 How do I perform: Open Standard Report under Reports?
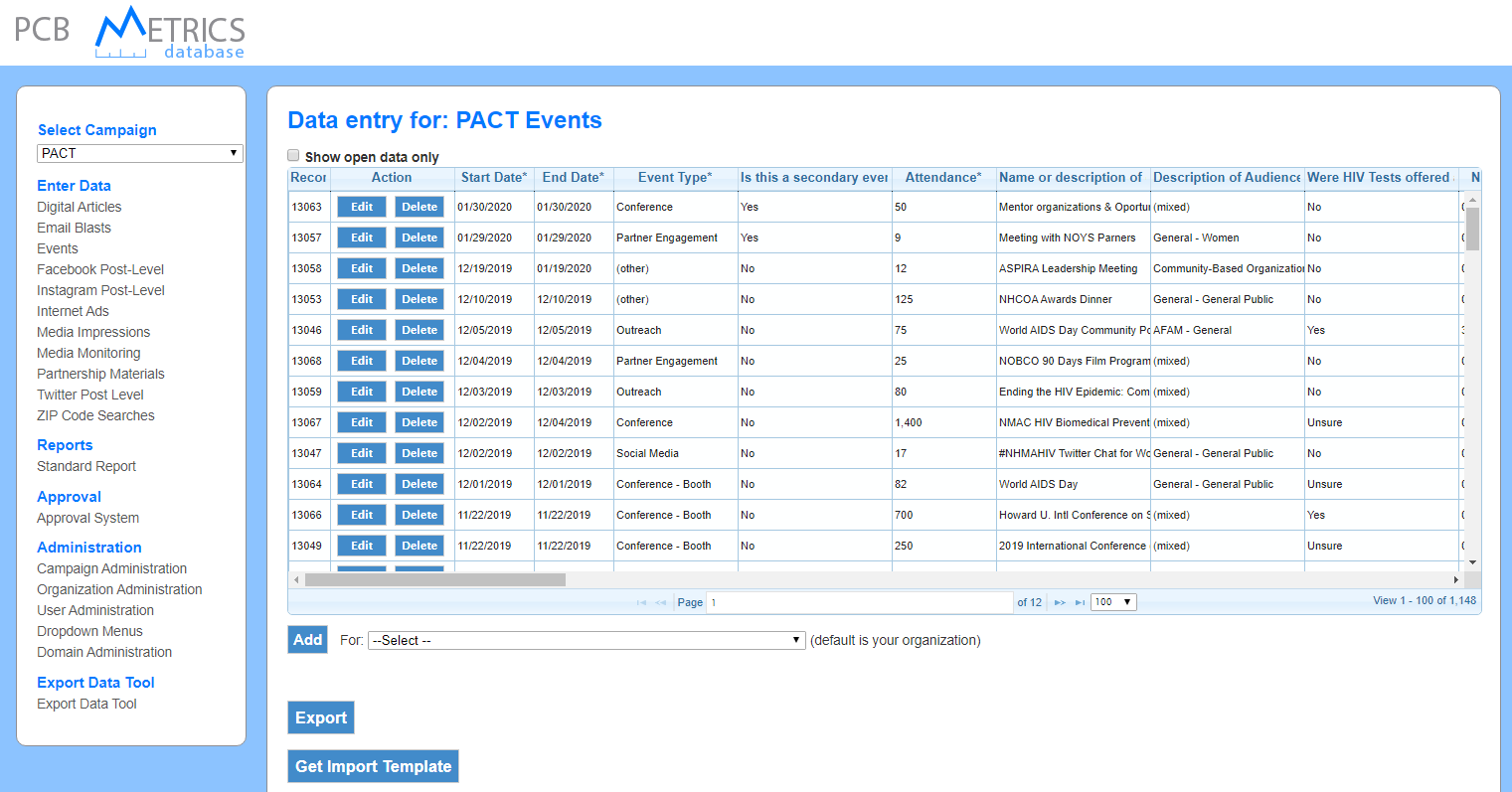pyautogui.click(x=86, y=466)
